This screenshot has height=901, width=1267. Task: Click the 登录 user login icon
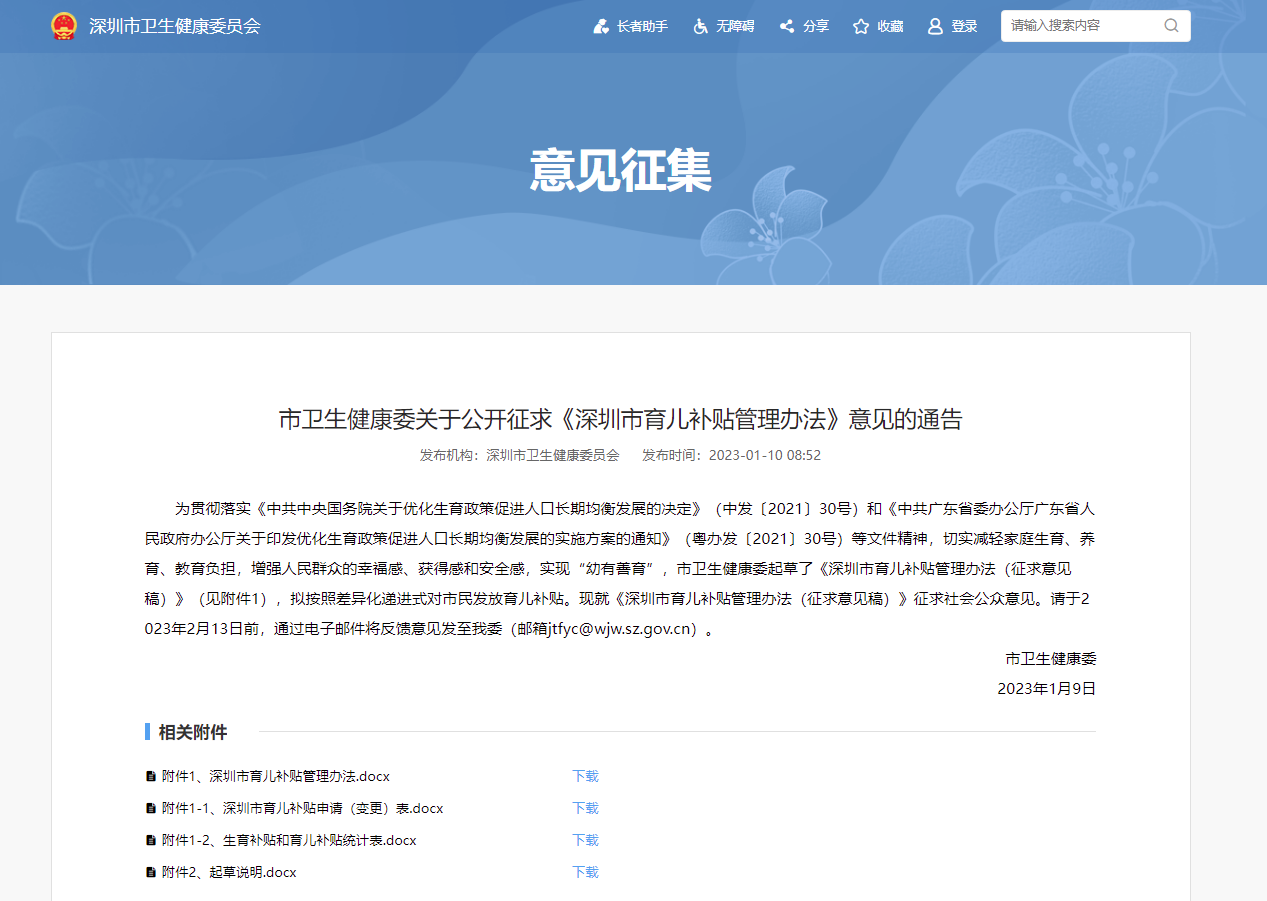pyautogui.click(x=935, y=26)
